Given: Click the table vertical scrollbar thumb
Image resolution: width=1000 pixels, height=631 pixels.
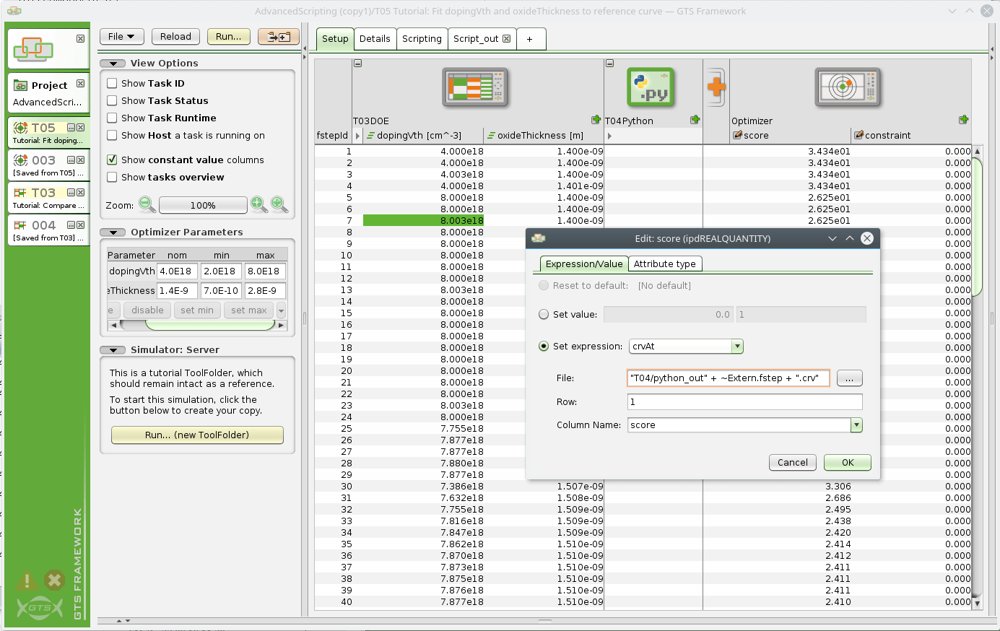Looking at the screenshot, I should pos(976,226).
